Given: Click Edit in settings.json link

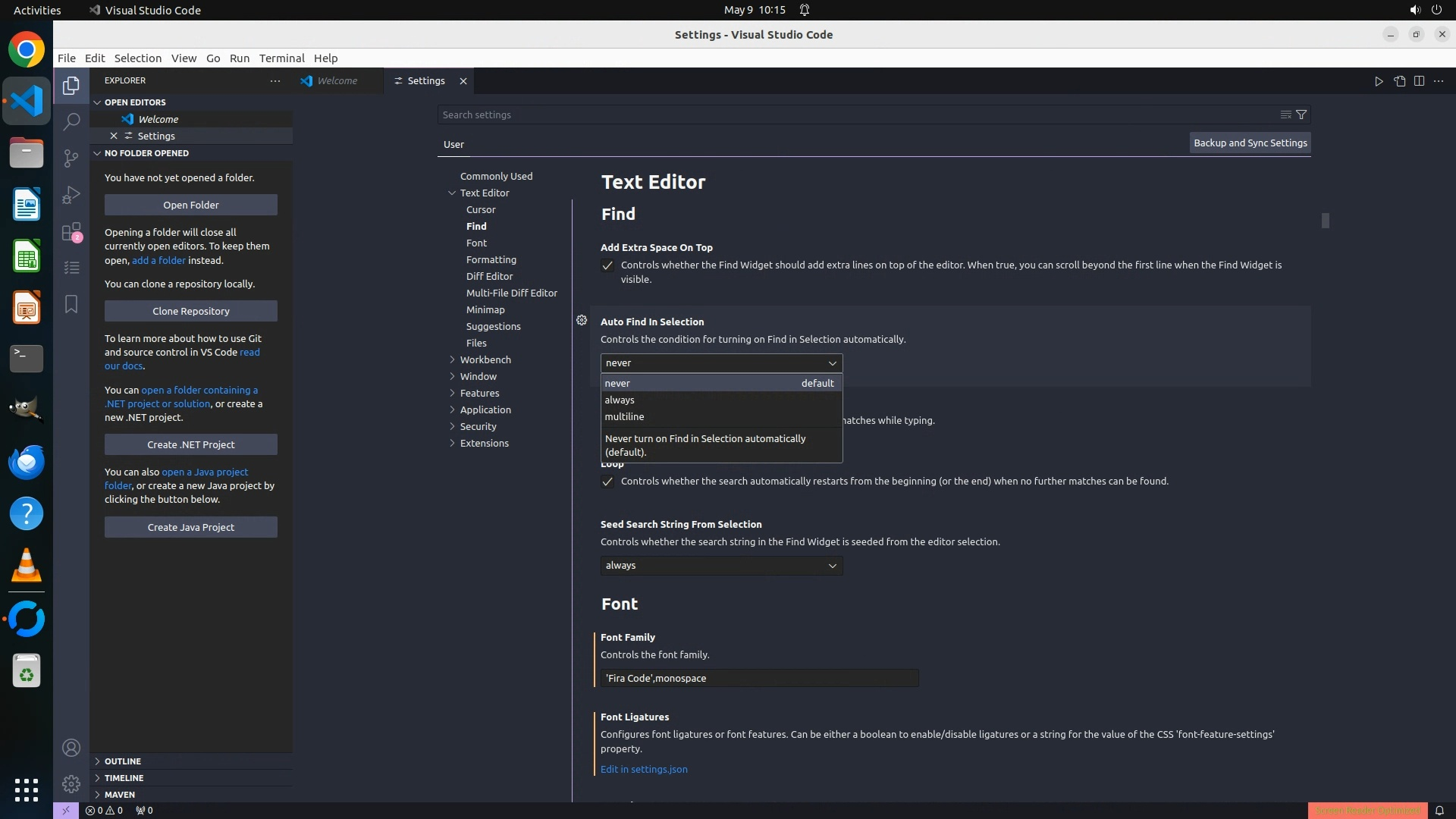Looking at the screenshot, I should [644, 769].
